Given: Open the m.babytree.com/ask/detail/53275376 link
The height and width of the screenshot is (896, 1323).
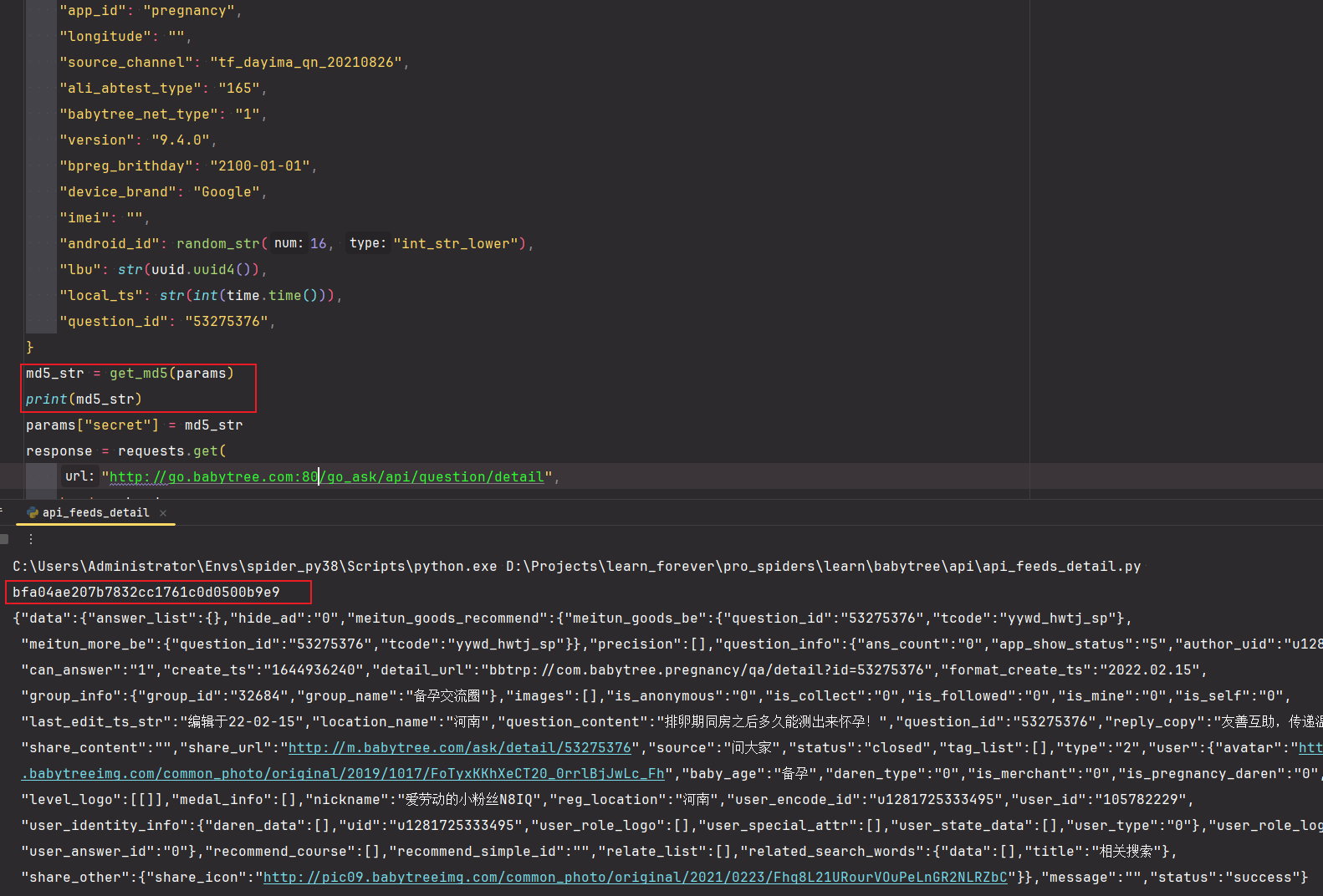Looking at the screenshot, I should pos(459,748).
